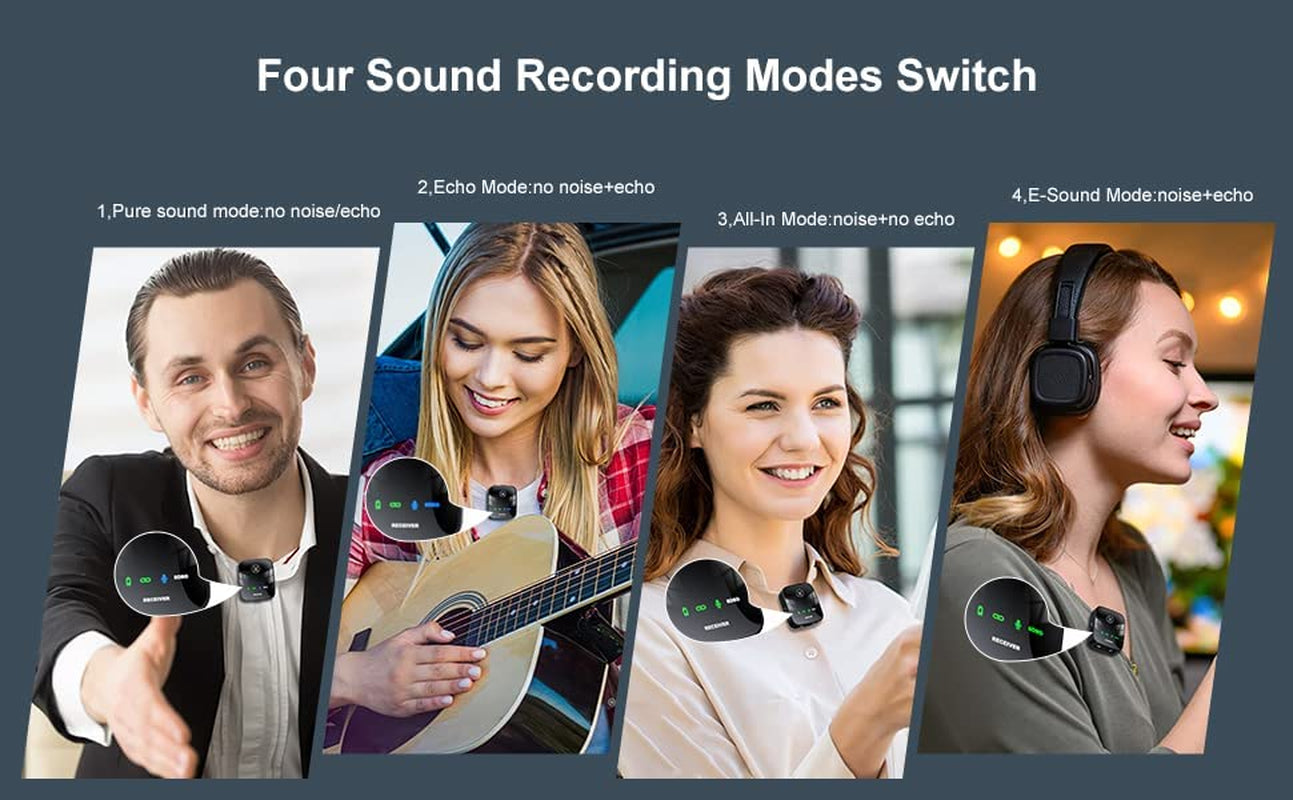The width and height of the screenshot is (1293, 800).
Task: Click the clip-on receiver on the black blazer
Action: click(x=256, y=578)
